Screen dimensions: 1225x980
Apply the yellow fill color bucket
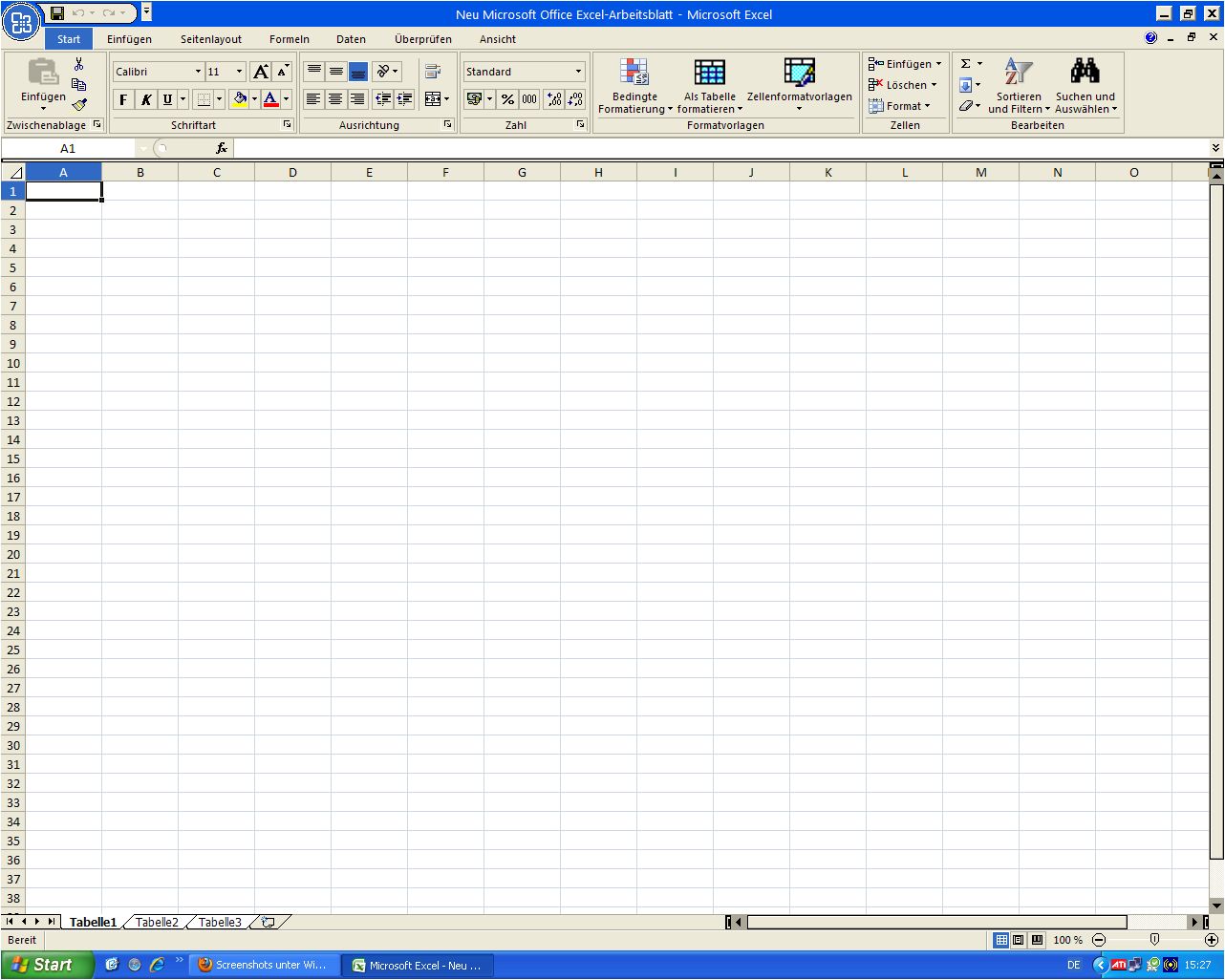239,99
